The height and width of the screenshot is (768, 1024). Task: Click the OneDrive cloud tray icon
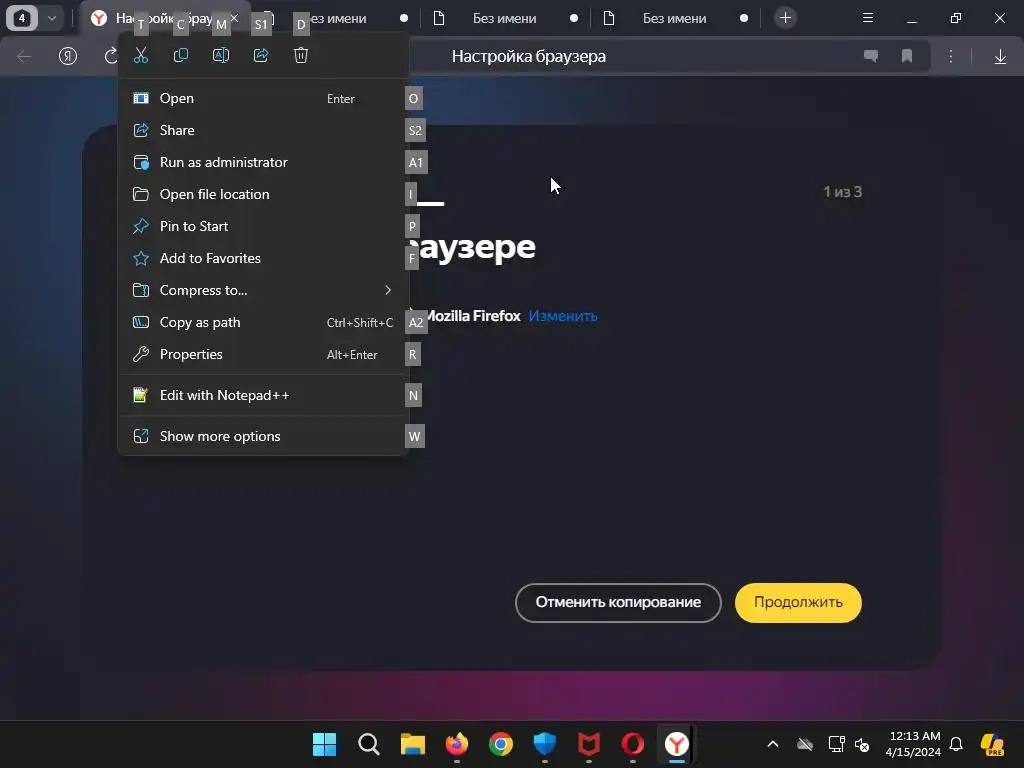click(x=805, y=744)
